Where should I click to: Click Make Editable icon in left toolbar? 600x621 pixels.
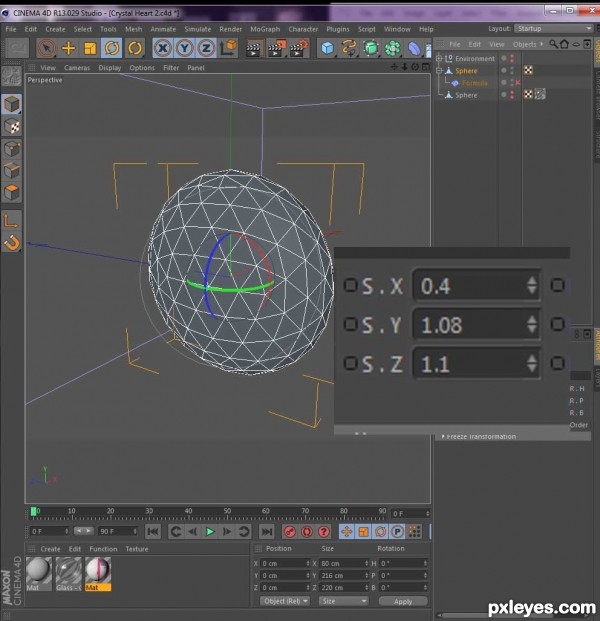11,76
